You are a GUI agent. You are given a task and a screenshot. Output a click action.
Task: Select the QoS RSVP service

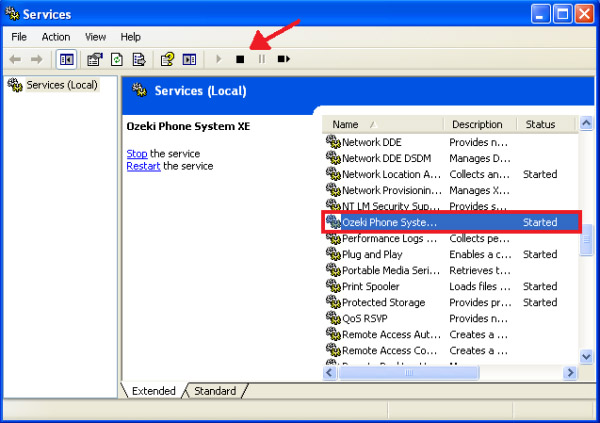click(x=451, y=319)
